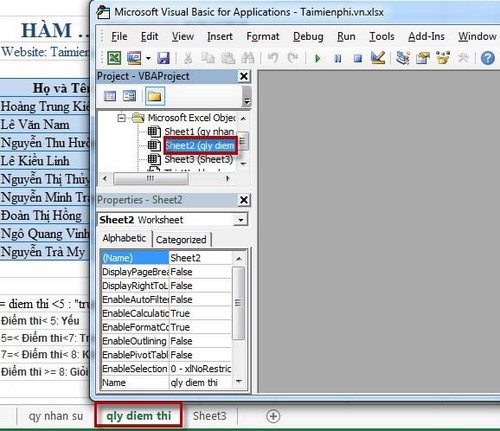Select Sheet3 (Sheet3) in project tree

pos(199,159)
